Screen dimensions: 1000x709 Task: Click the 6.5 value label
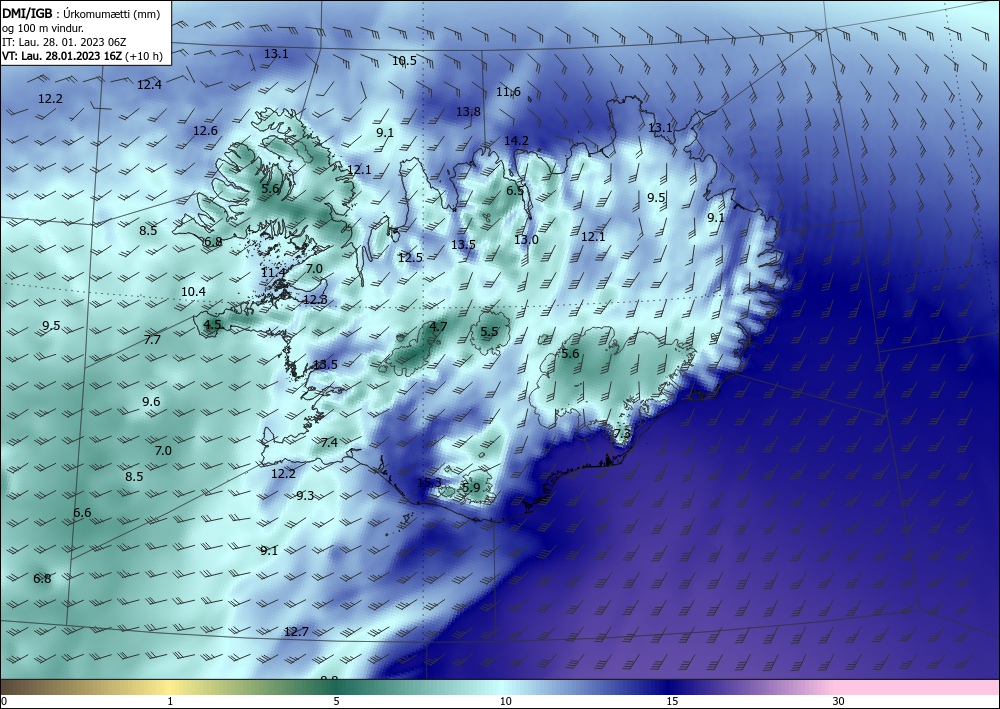click(515, 190)
